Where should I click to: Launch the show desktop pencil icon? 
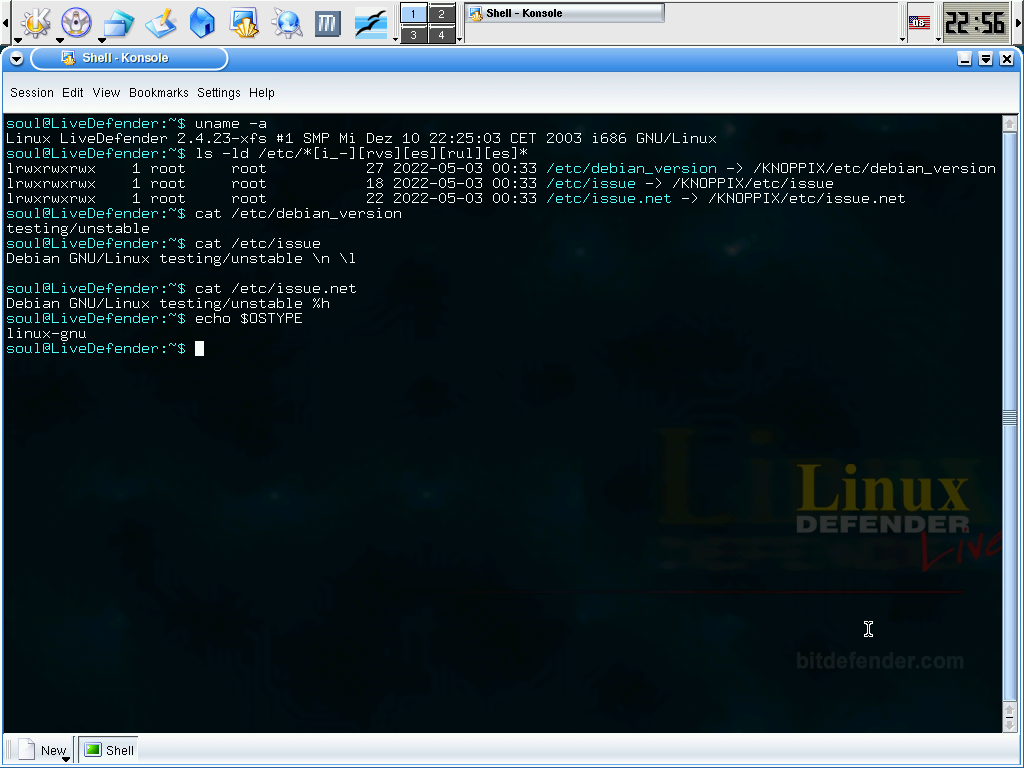[x=160, y=22]
